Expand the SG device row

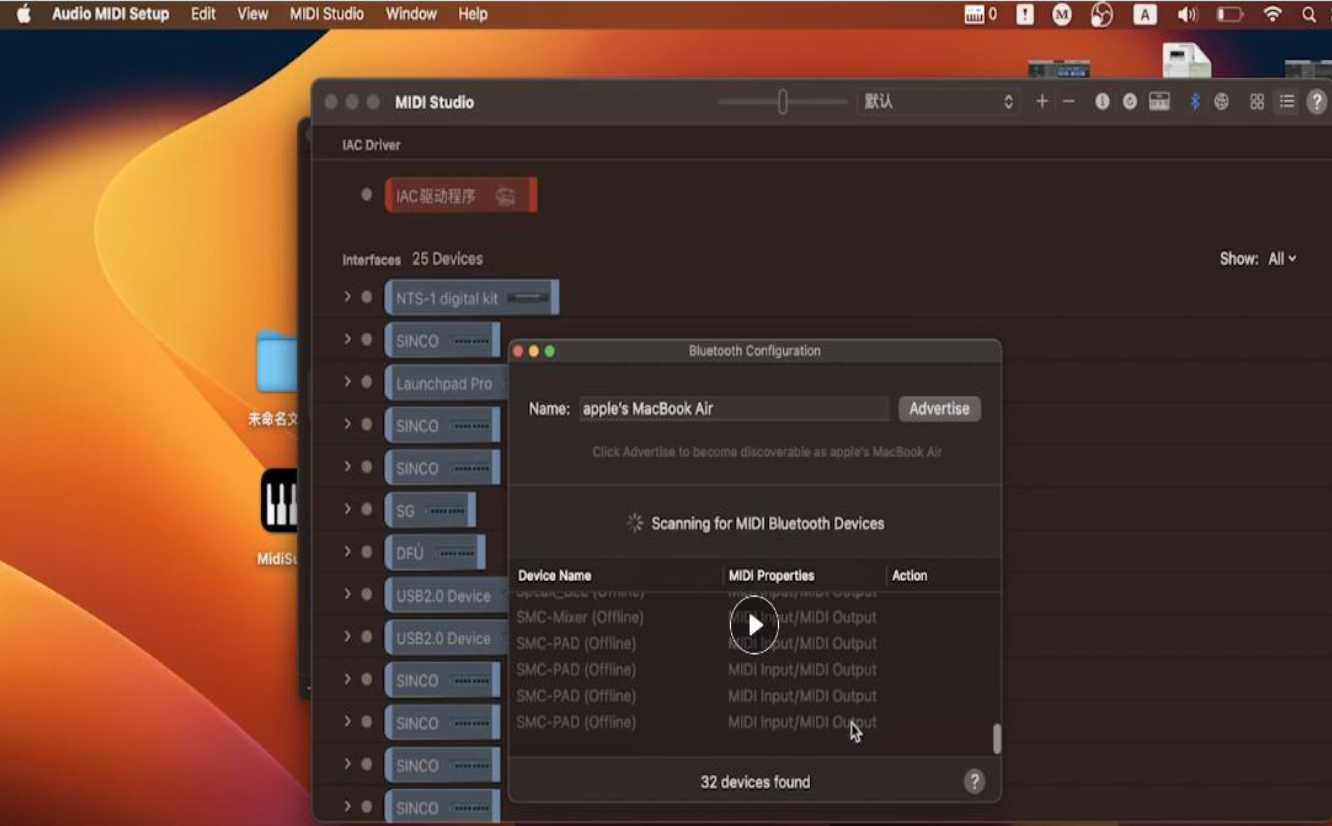click(x=347, y=509)
